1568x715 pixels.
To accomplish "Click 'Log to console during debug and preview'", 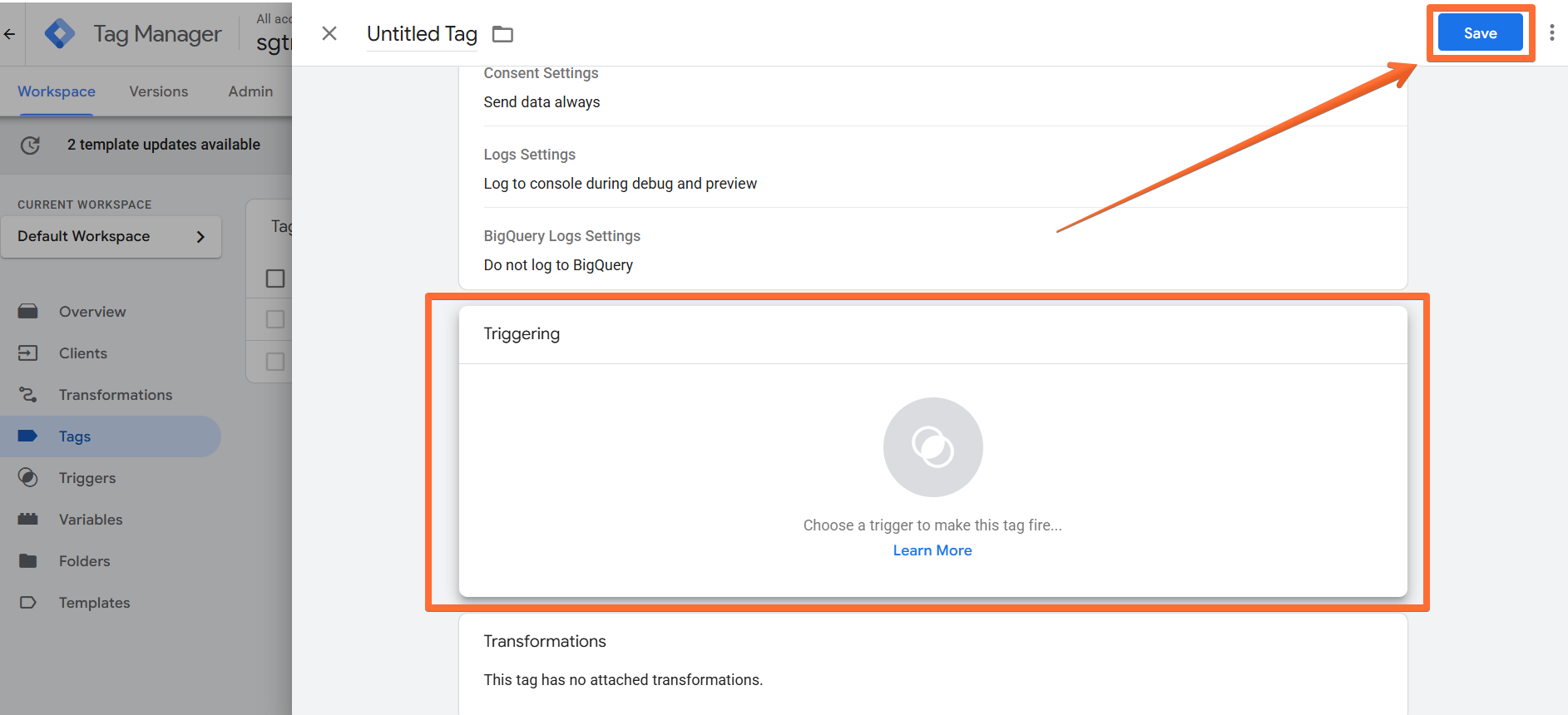I will tap(621, 184).
